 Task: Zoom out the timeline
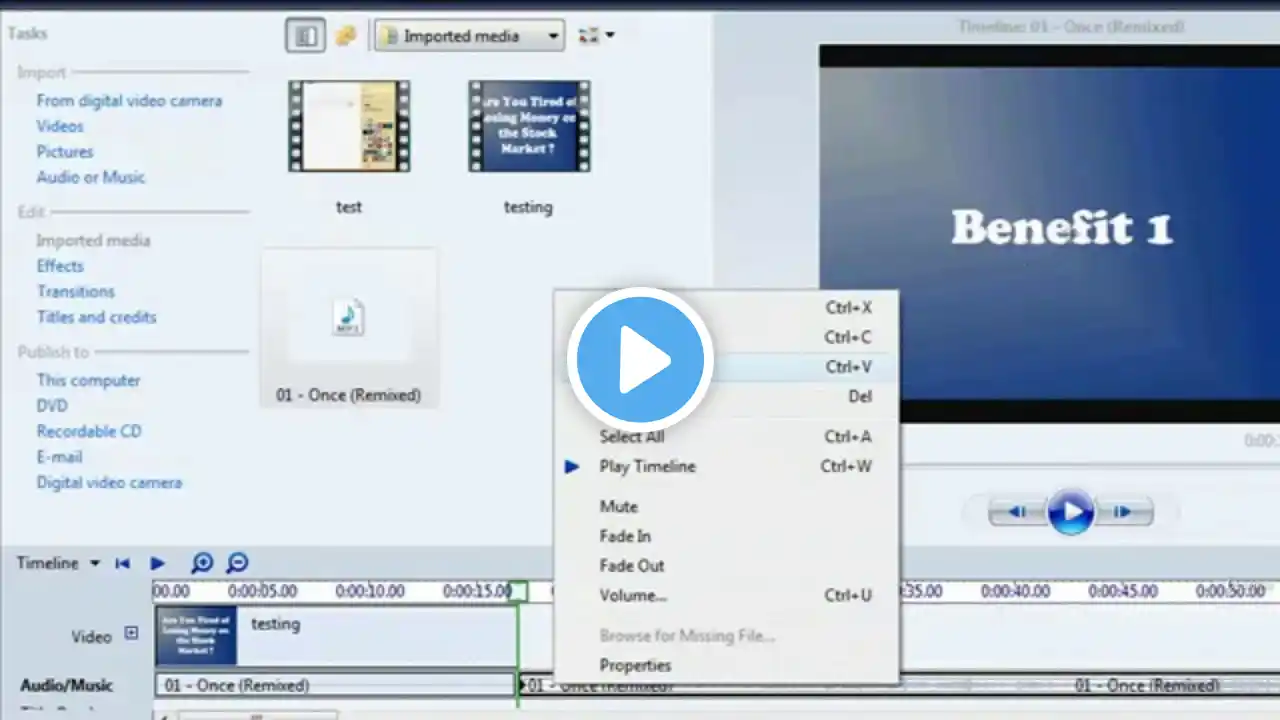click(x=237, y=564)
